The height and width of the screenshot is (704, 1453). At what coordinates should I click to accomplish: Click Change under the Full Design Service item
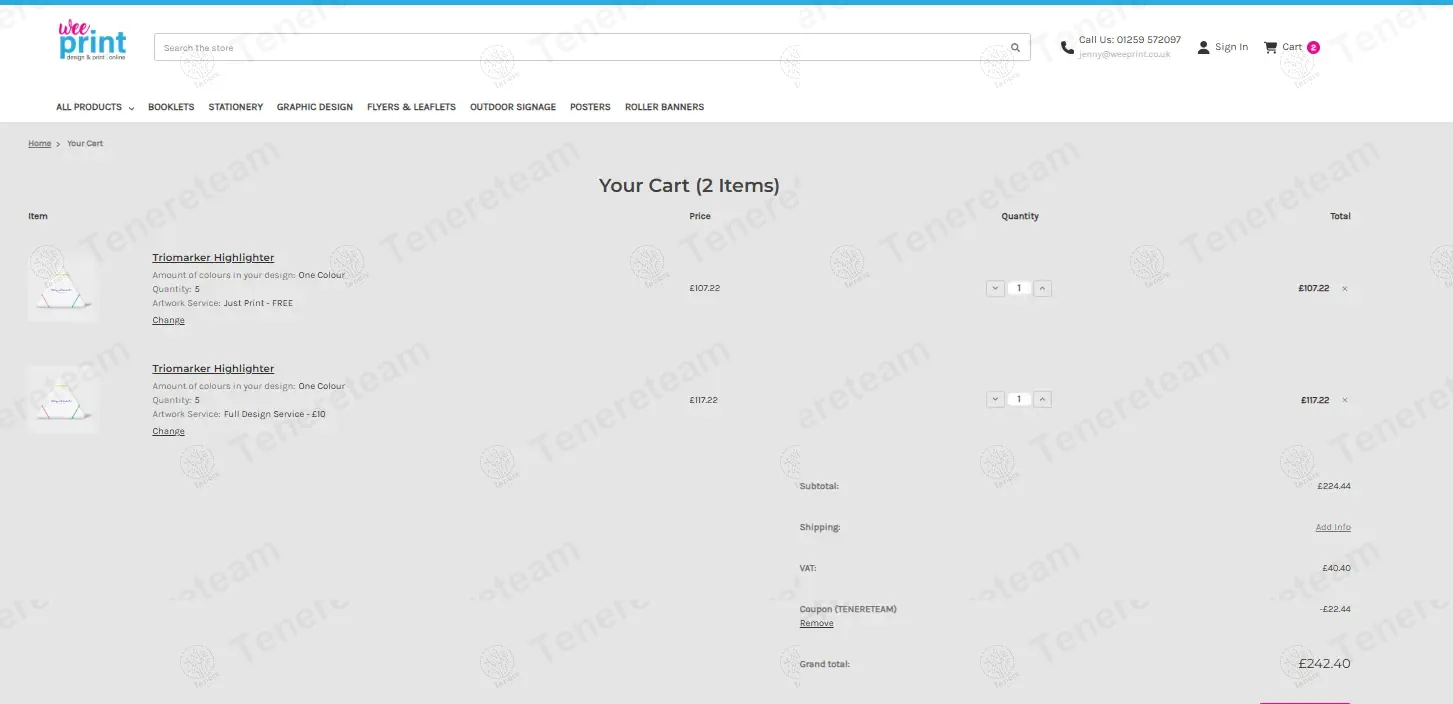click(x=168, y=432)
